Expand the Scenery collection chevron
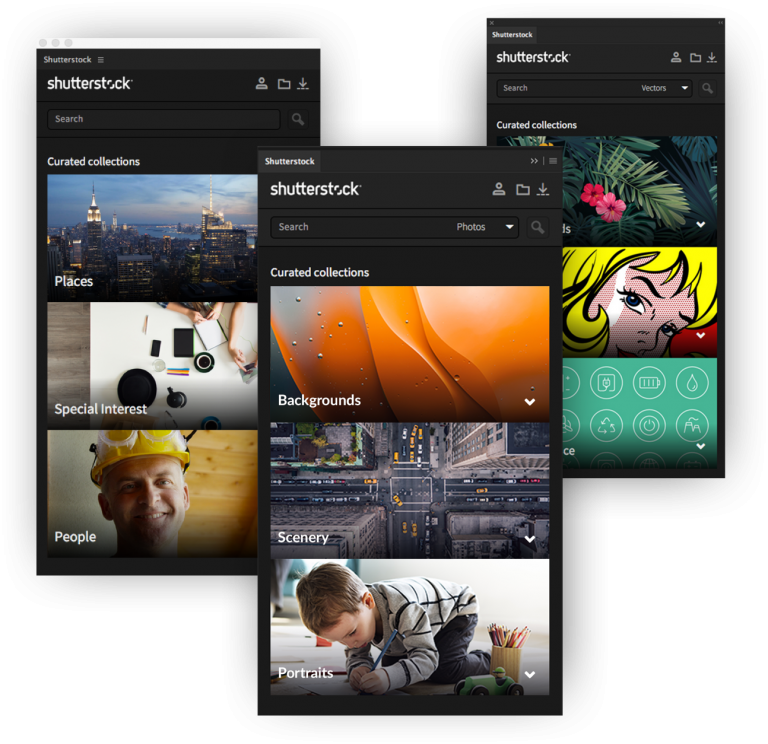Screen dimensions: 768x744 [x=530, y=539]
